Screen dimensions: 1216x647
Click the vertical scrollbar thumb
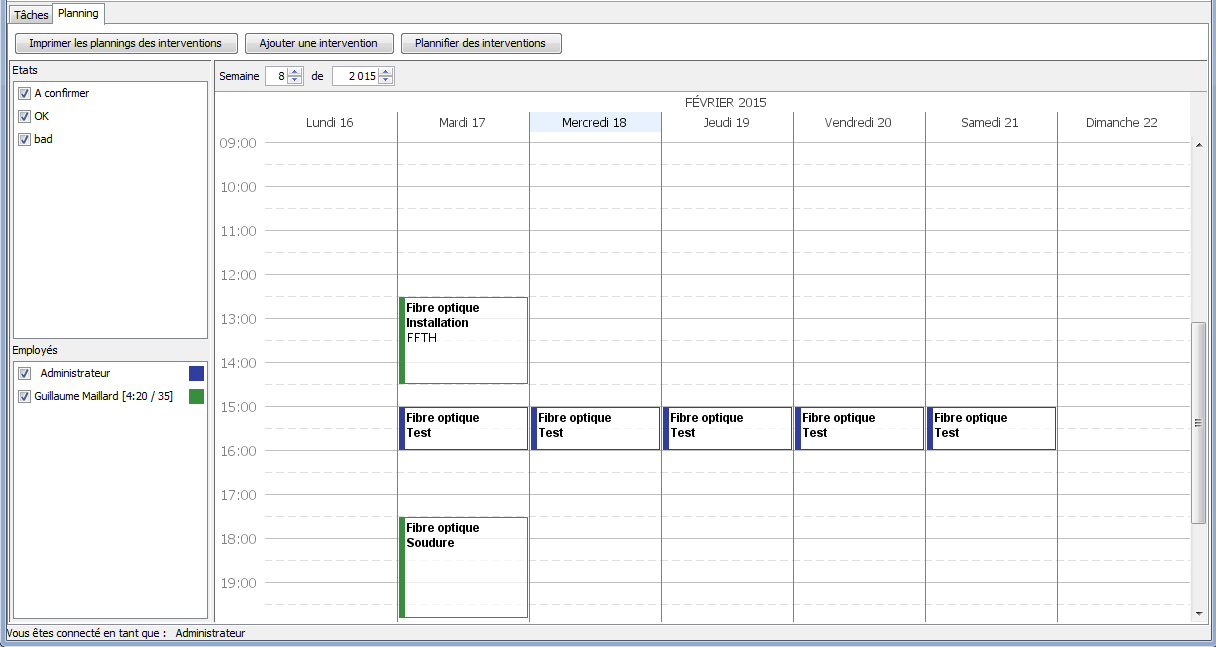pyautogui.click(x=1199, y=423)
